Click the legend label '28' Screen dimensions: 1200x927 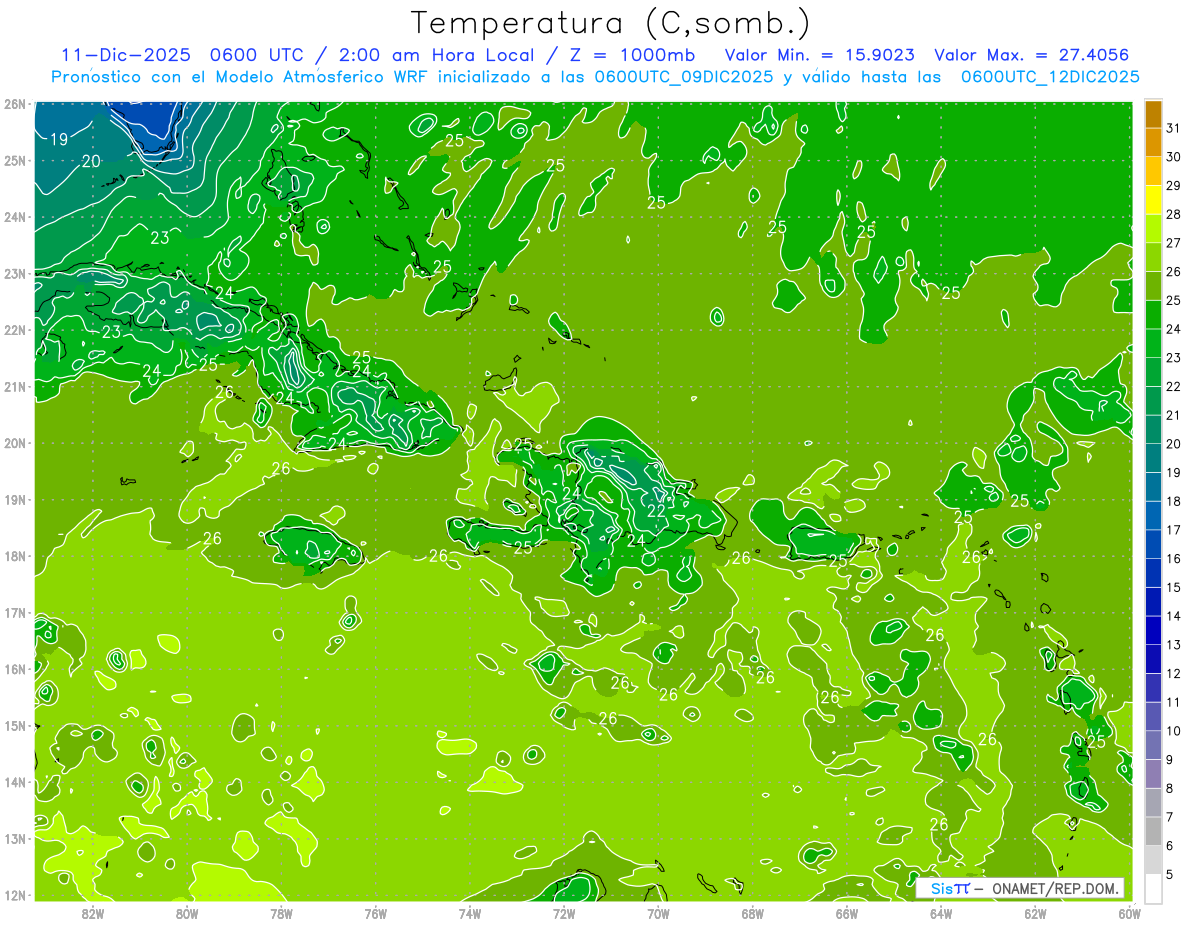(1173, 214)
